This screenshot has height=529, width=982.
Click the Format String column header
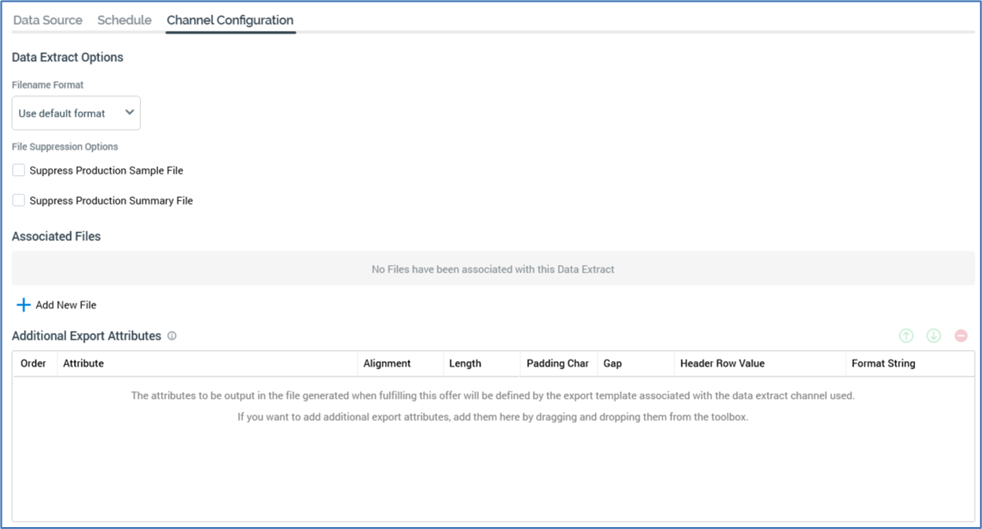[x=883, y=363]
